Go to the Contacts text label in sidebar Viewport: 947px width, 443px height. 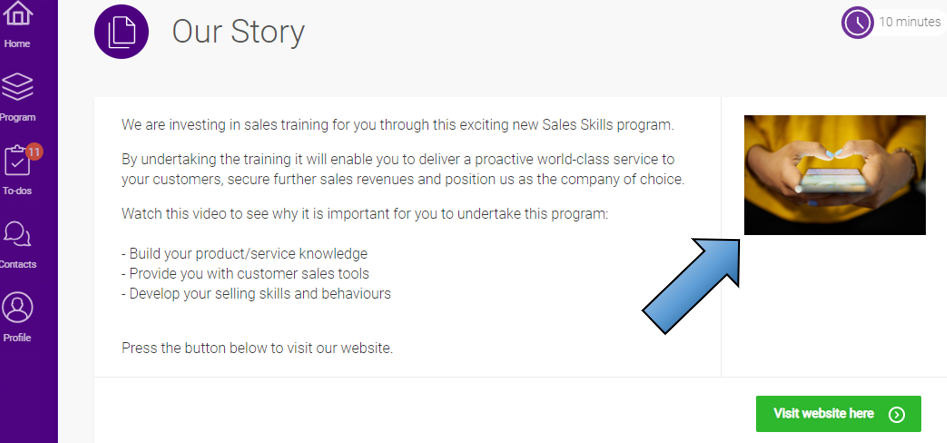[17, 264]
